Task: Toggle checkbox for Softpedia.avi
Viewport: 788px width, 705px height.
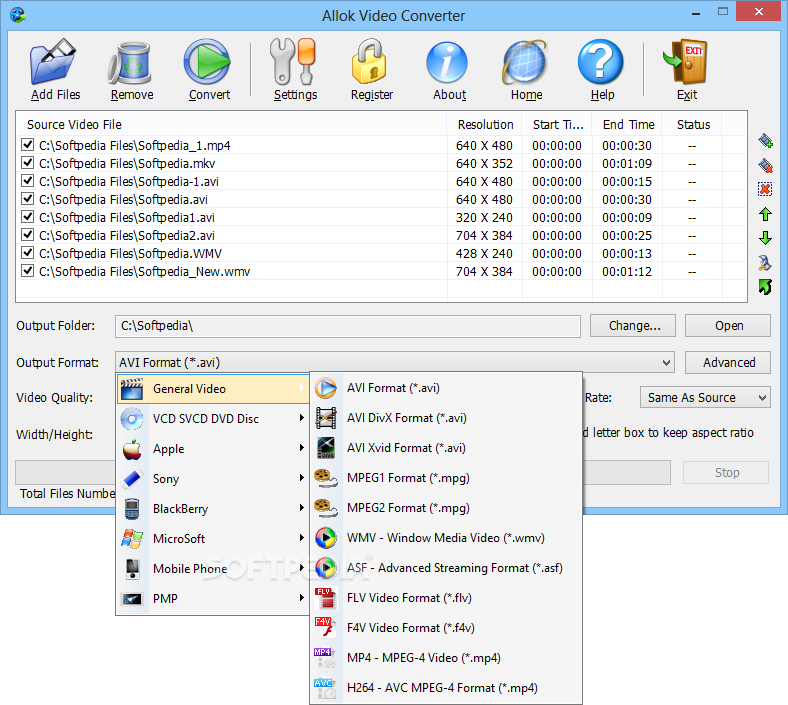Action: pos(27,199)
